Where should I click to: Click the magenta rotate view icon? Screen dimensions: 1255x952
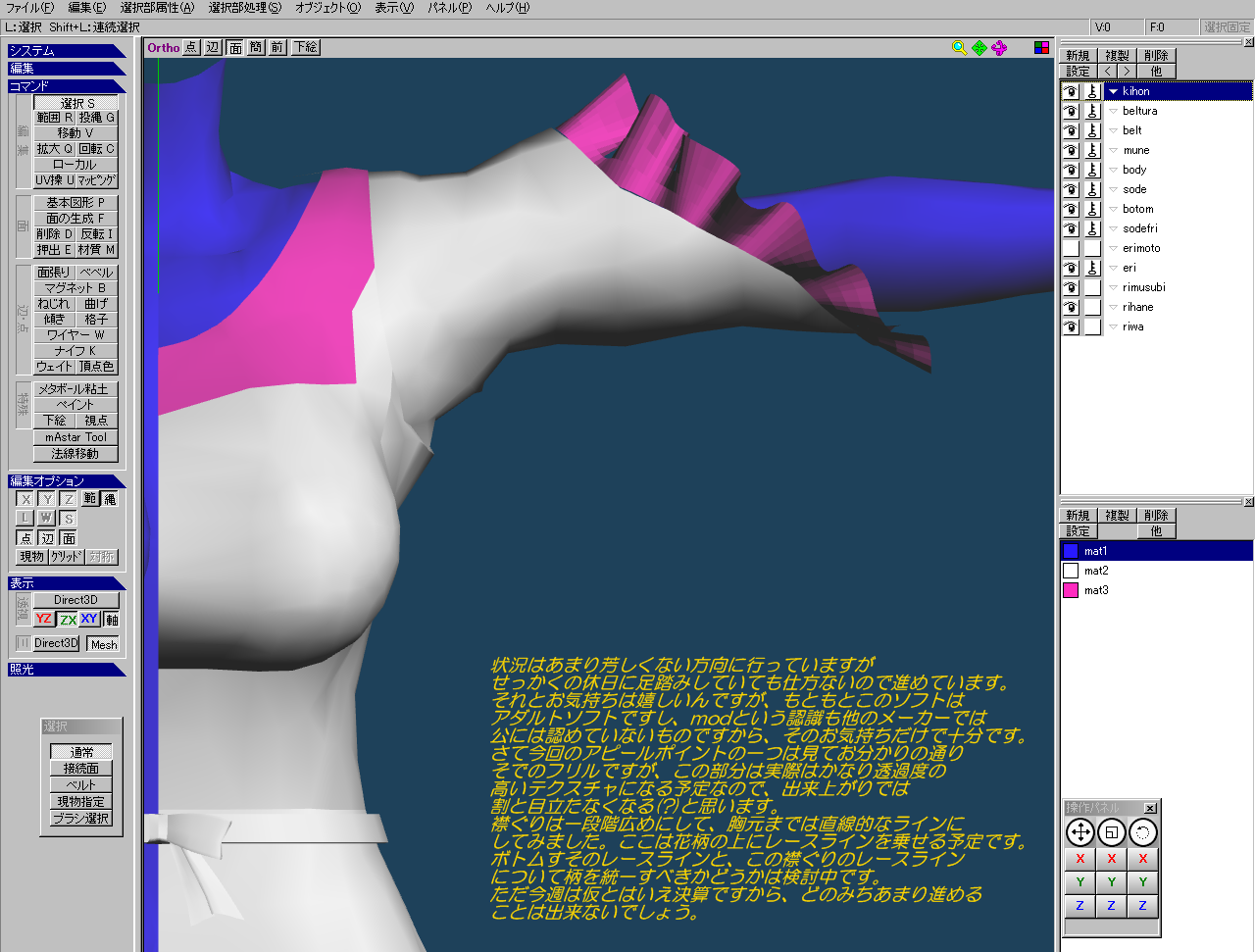pos(999,47)
